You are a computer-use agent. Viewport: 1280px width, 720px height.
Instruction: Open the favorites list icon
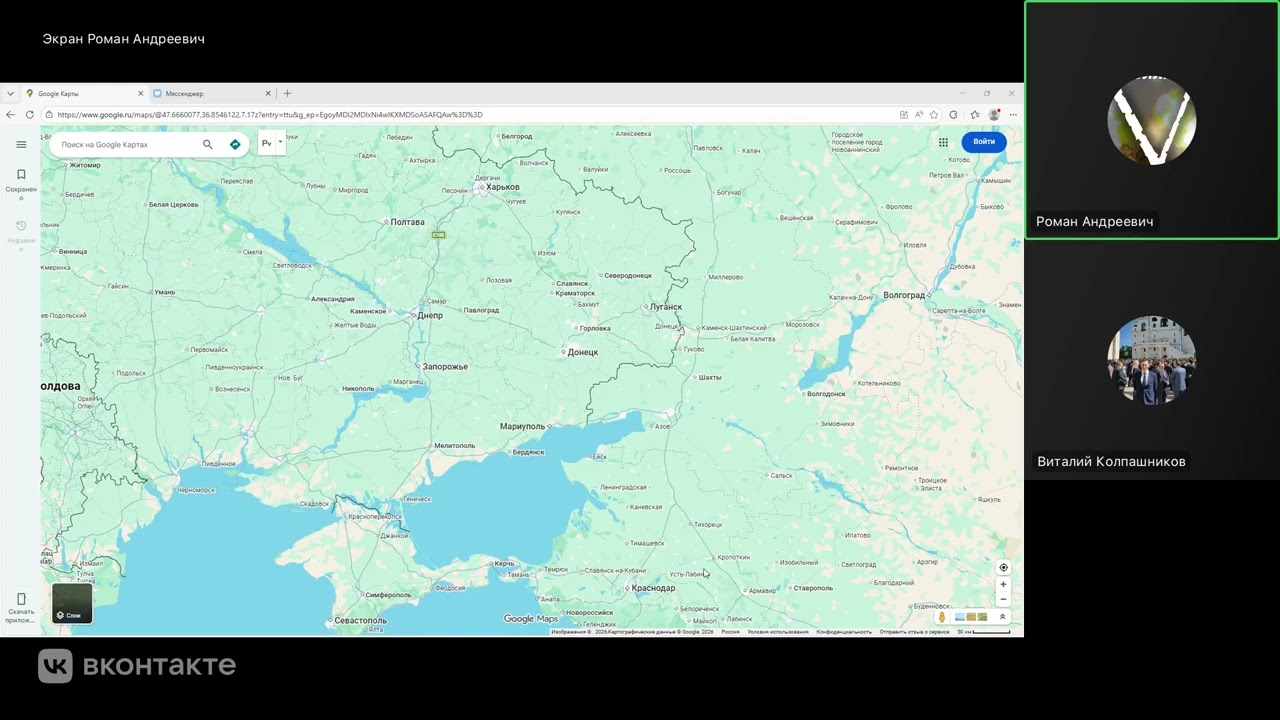click(x=975, y=115)
